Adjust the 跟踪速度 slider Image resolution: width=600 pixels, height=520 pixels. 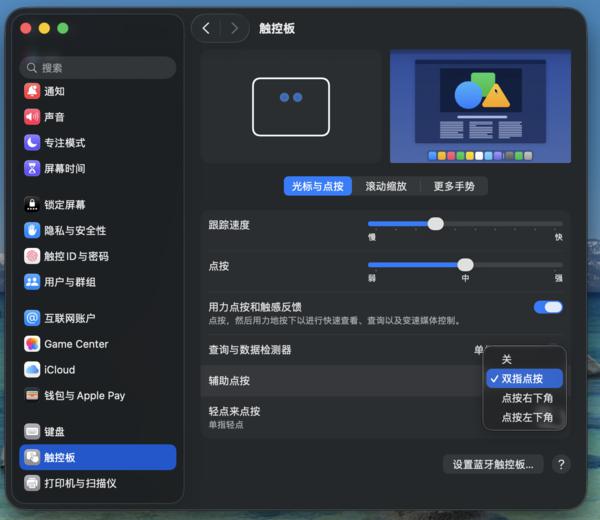(435, 224)
